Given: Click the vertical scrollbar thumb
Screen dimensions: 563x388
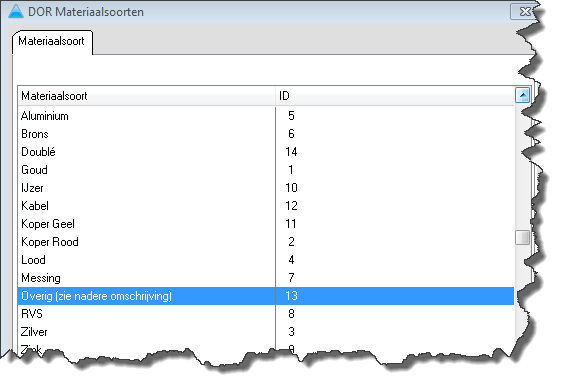Looking at the screenshot, I should pyautogui.click(x=522, y=238).
